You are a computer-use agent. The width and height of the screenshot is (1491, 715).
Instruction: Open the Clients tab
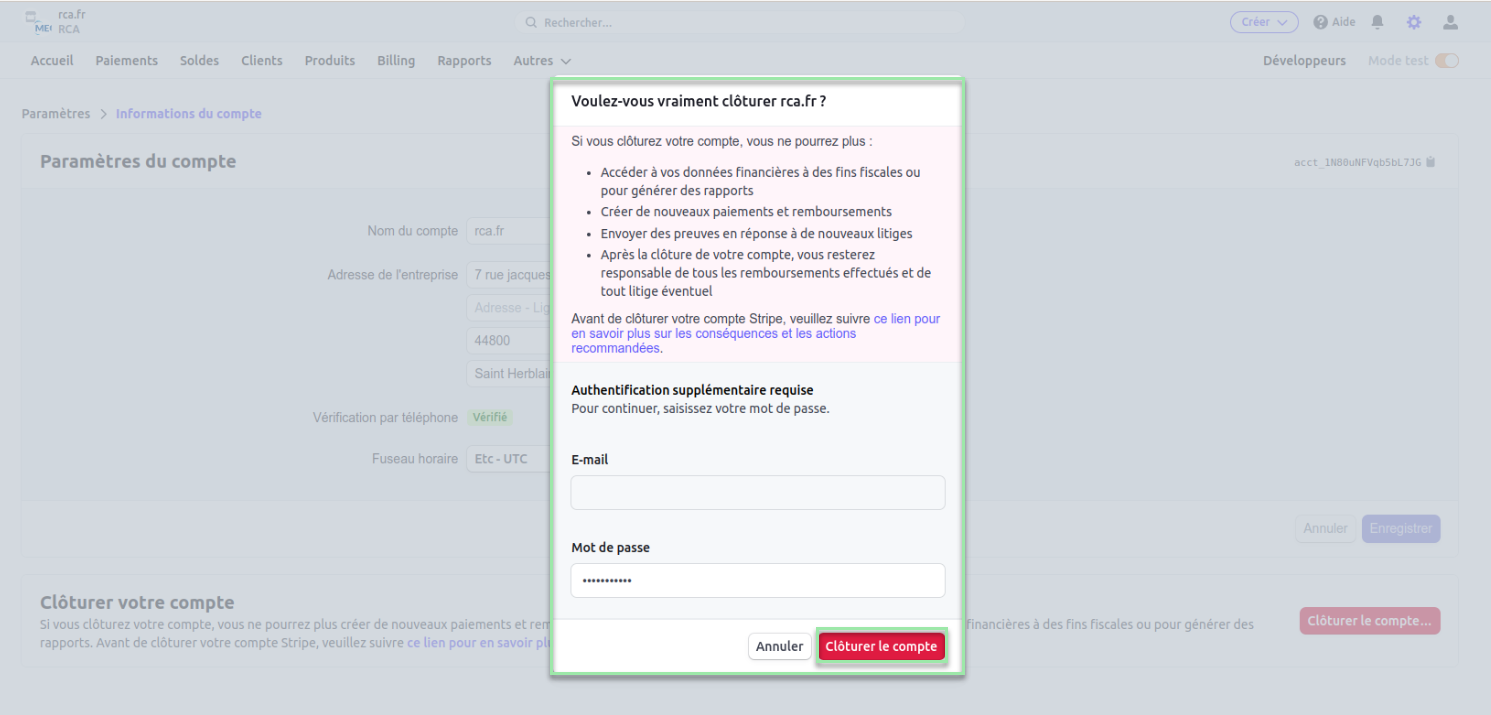262,61
